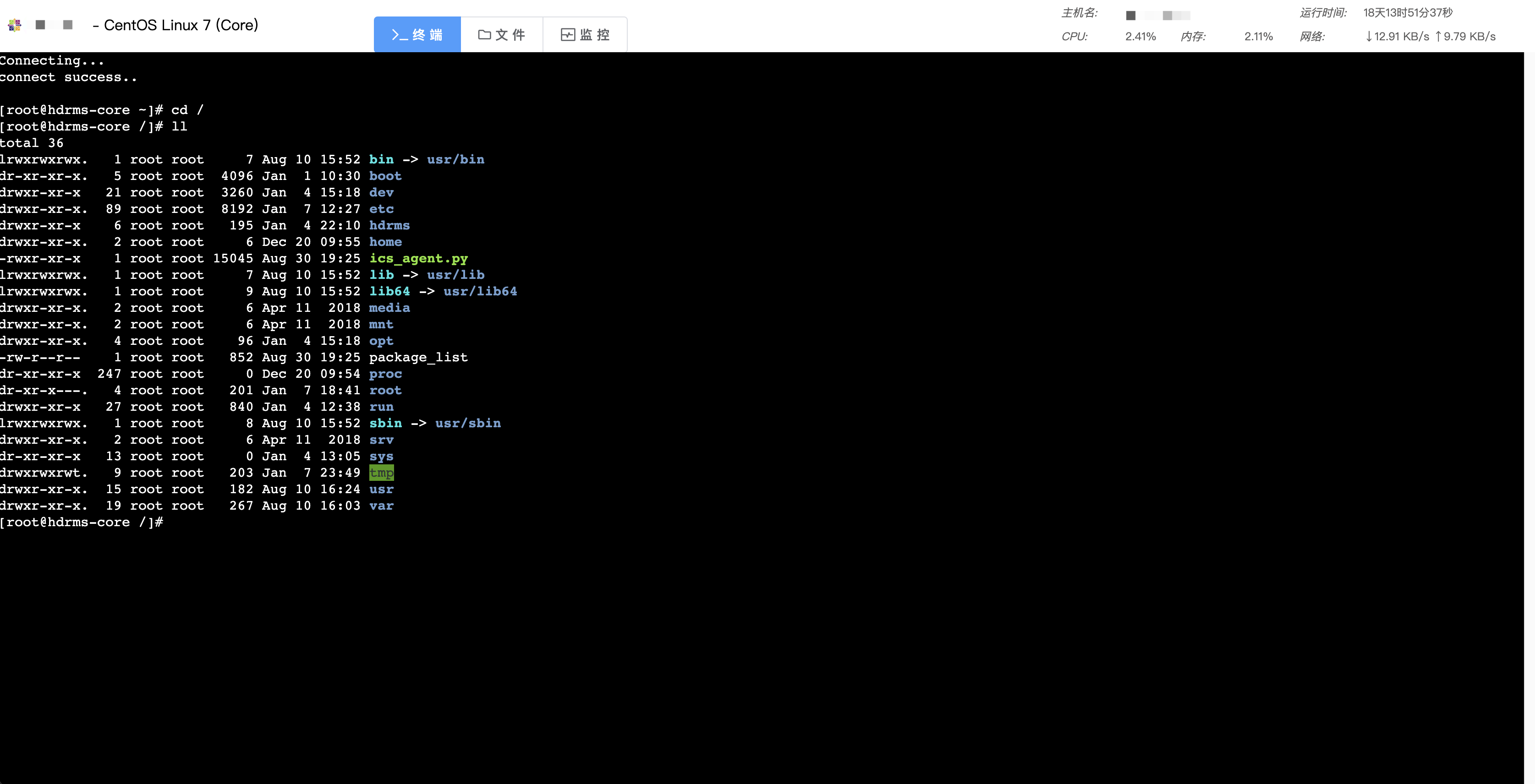Open the 监控 monitoring tab
Screen dimensions: 1535x784
[x=585, y=35]
